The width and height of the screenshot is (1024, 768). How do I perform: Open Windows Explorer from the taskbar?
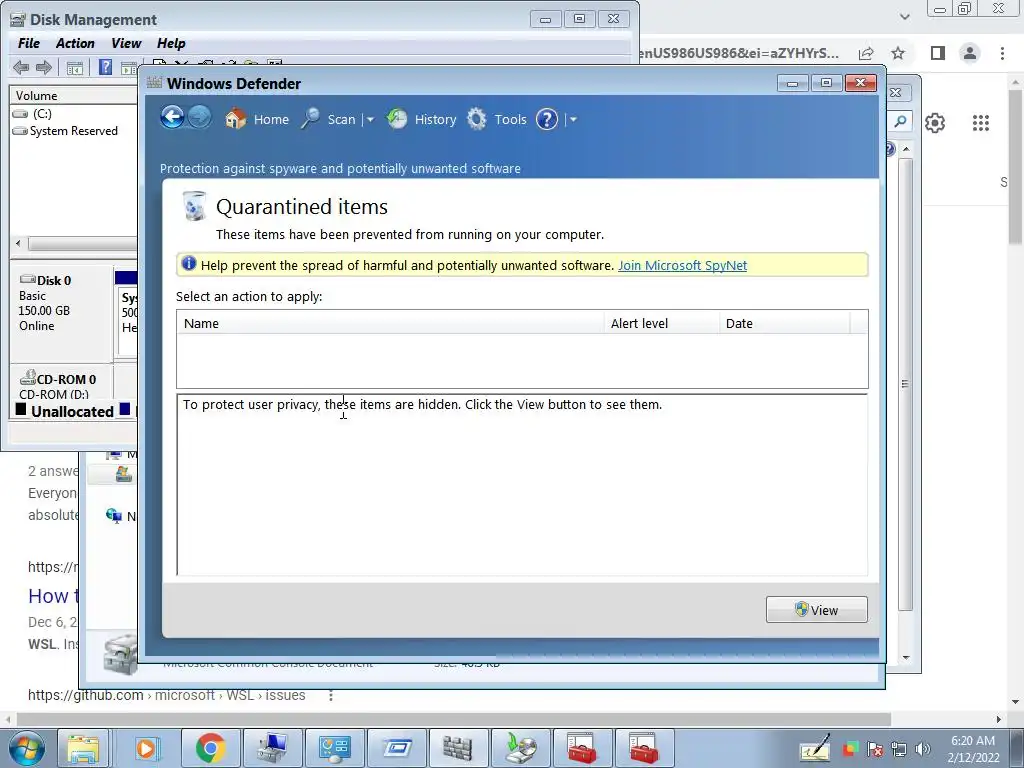pyautogui.click(x=83, y=749)
